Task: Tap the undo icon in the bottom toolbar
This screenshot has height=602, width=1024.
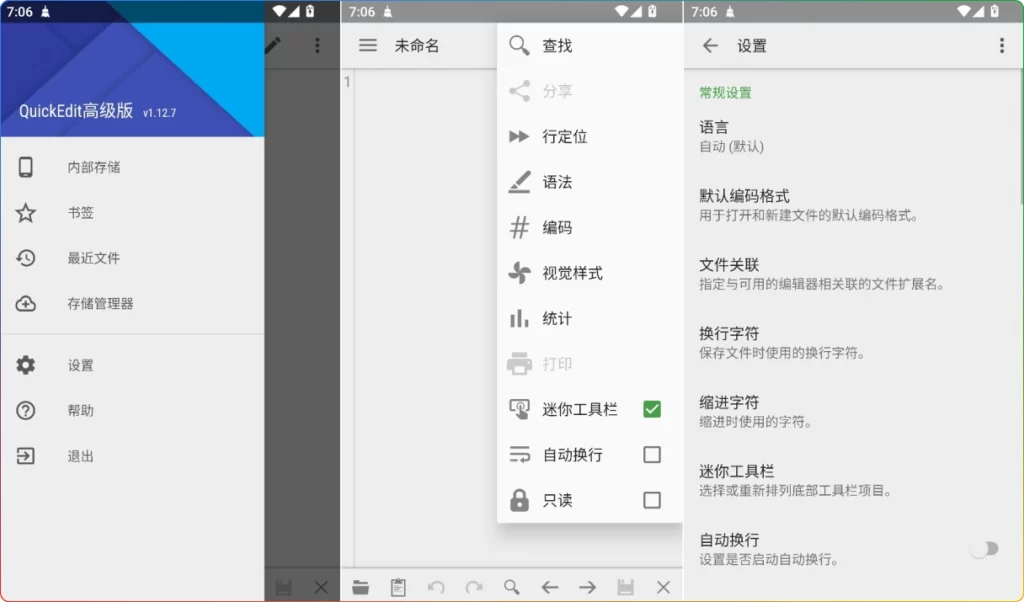Action: pos(437,588)
